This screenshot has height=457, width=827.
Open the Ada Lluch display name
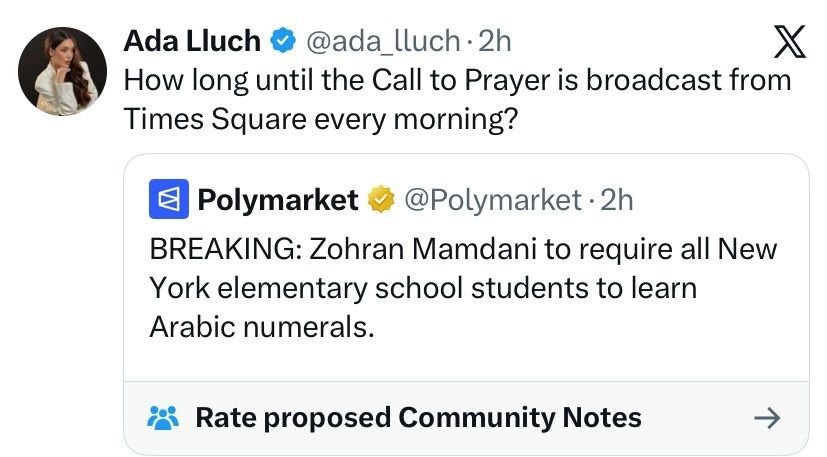(x=192, y=41)
